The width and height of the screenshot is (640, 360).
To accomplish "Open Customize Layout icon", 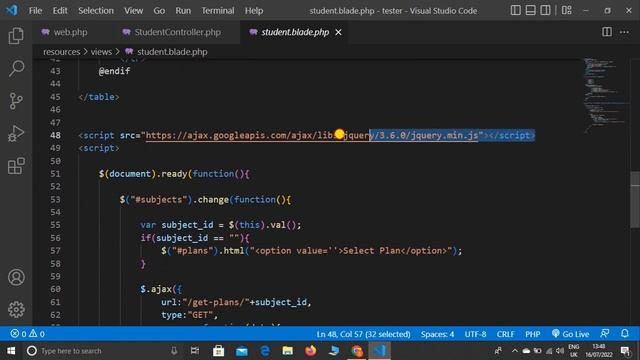I will [567, 10].
